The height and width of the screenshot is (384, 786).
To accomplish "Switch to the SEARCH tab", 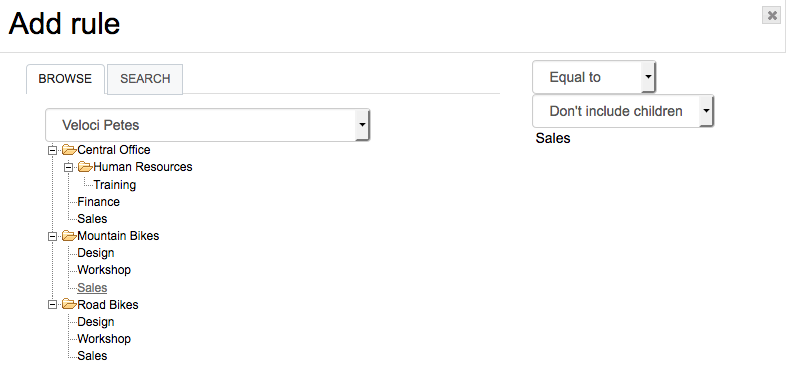I will click(x=145, y=79).
